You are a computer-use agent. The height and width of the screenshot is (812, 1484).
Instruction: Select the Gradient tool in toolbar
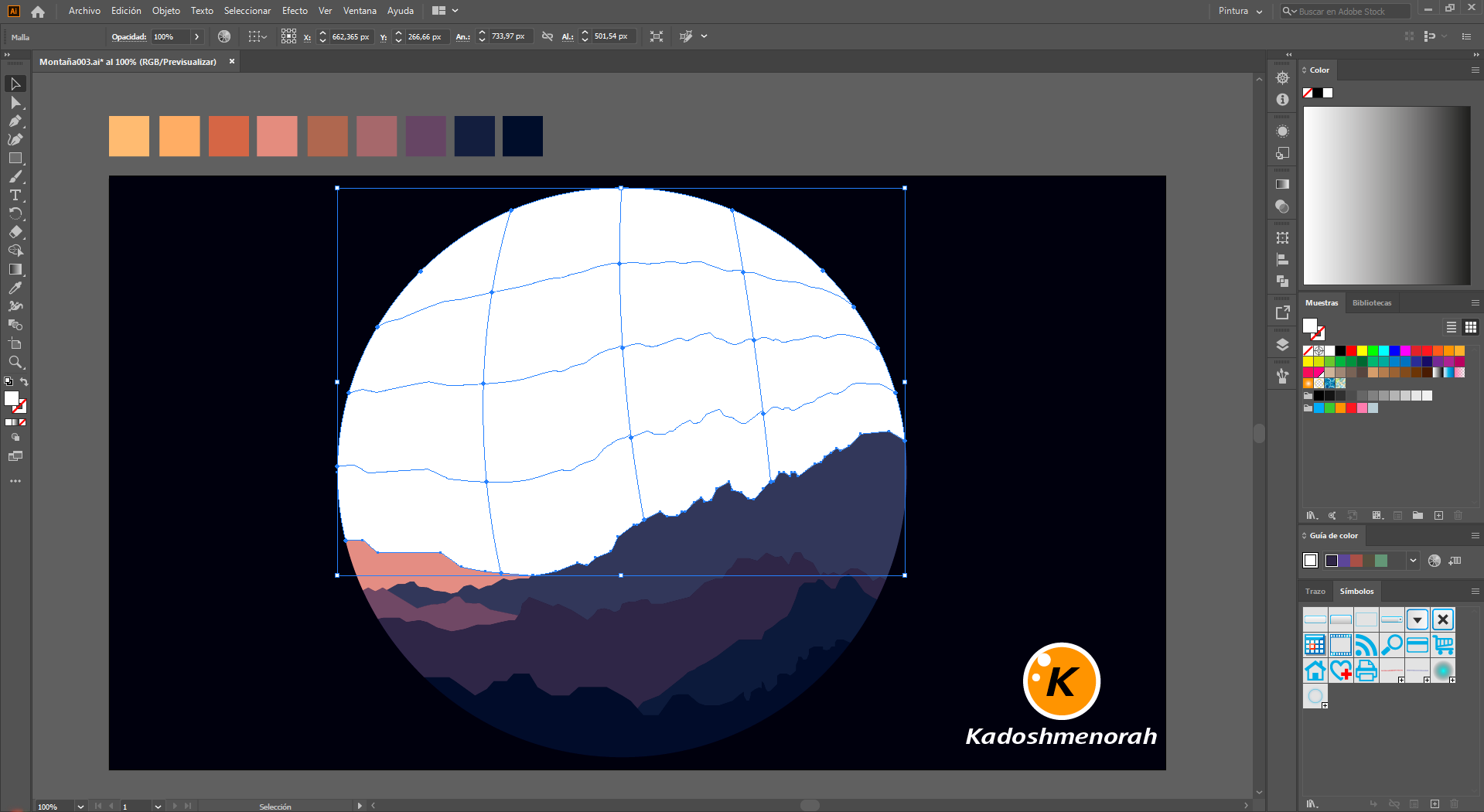(x=15, y=269)
